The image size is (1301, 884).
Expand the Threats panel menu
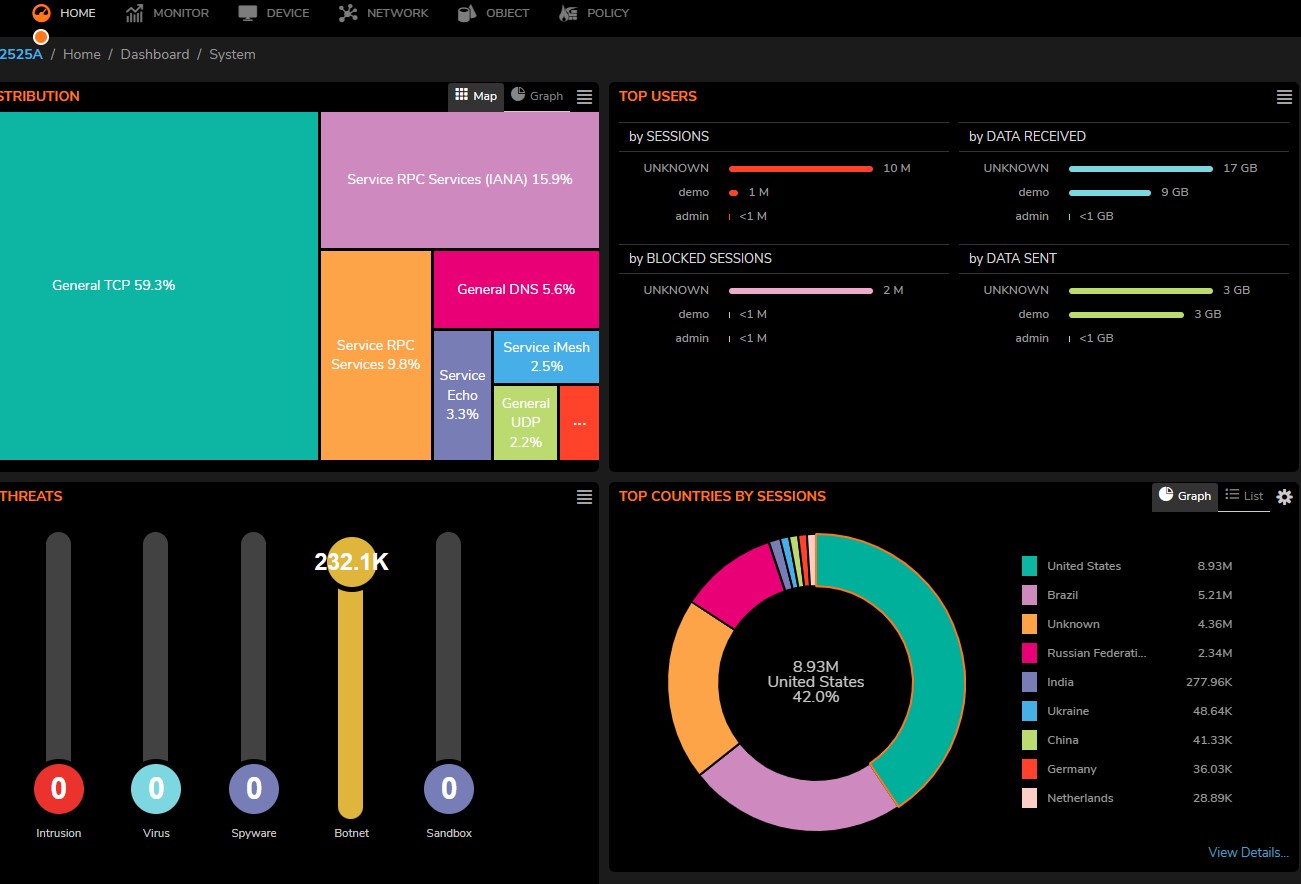585,497
